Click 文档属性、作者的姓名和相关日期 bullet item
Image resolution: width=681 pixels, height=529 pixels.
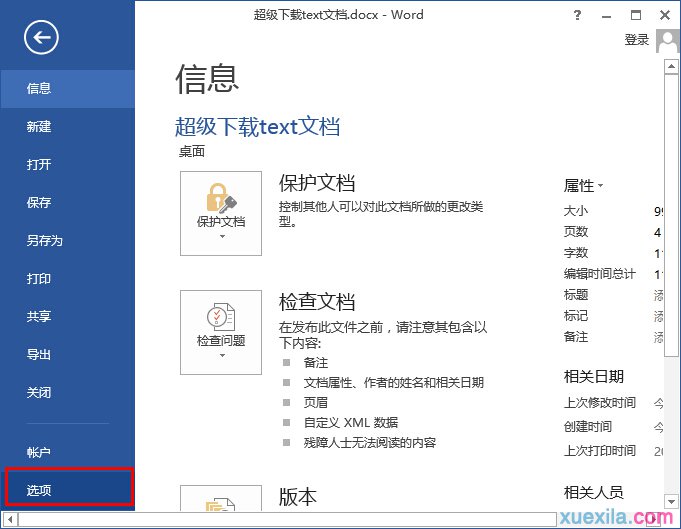[393, 383]
